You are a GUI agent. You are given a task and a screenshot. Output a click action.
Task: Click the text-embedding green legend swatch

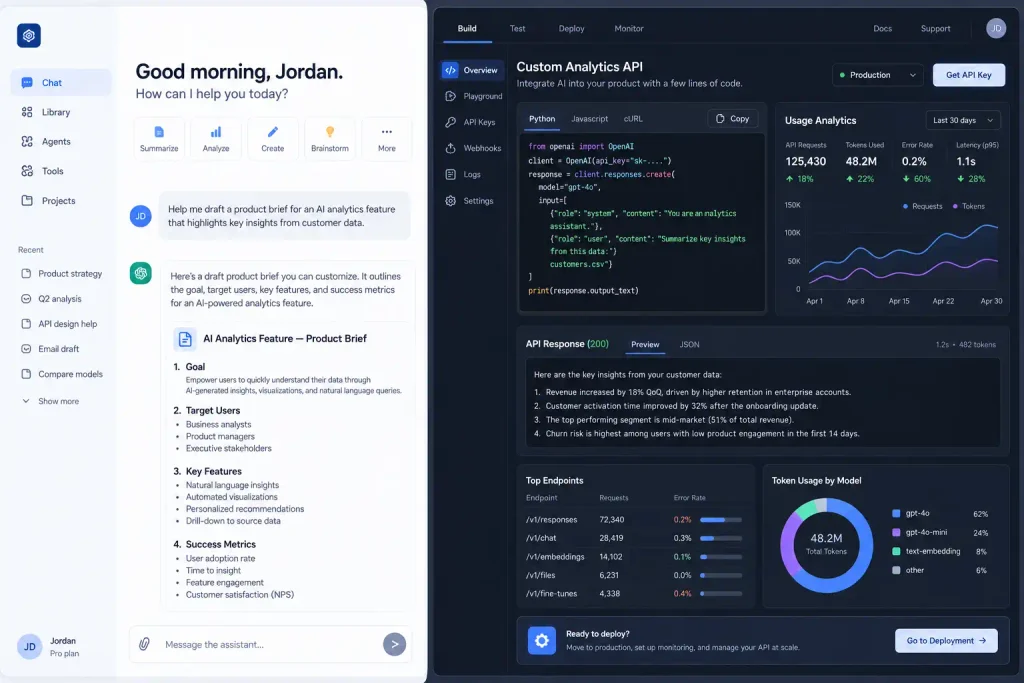tap(896, 551)
